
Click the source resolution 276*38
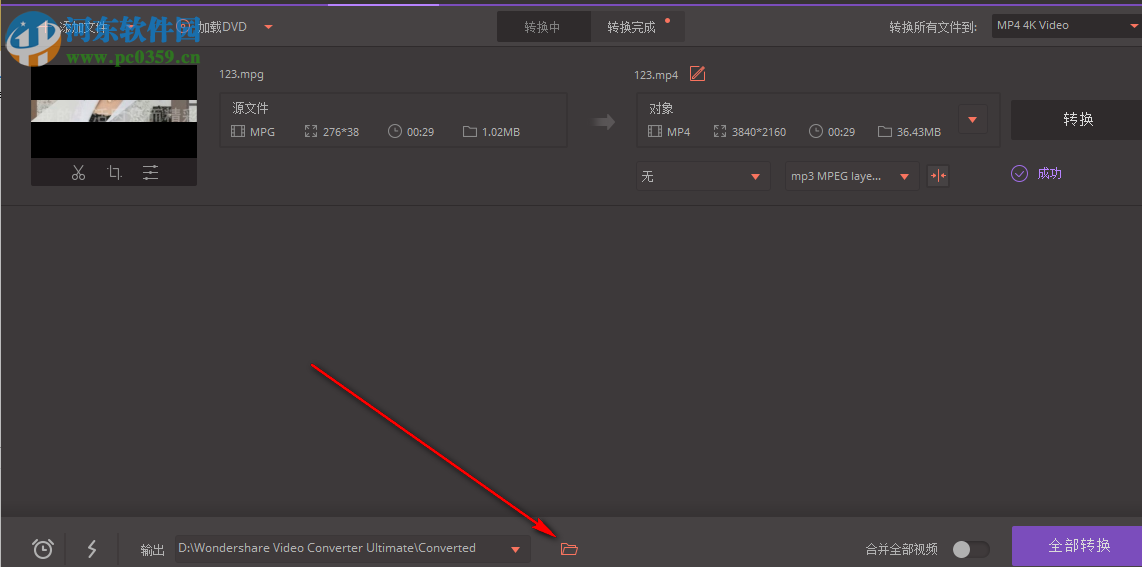point(340,132)
